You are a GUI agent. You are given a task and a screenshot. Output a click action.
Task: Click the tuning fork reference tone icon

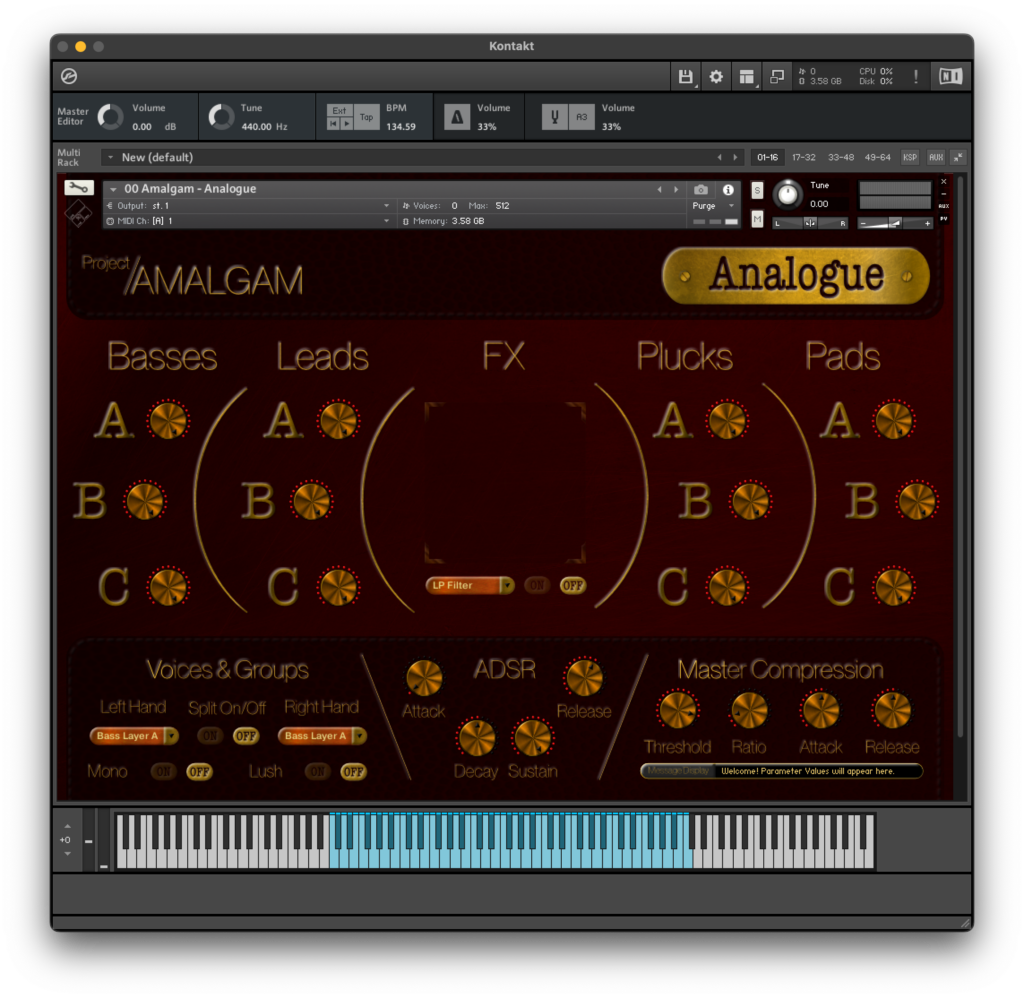pos(554,117)
